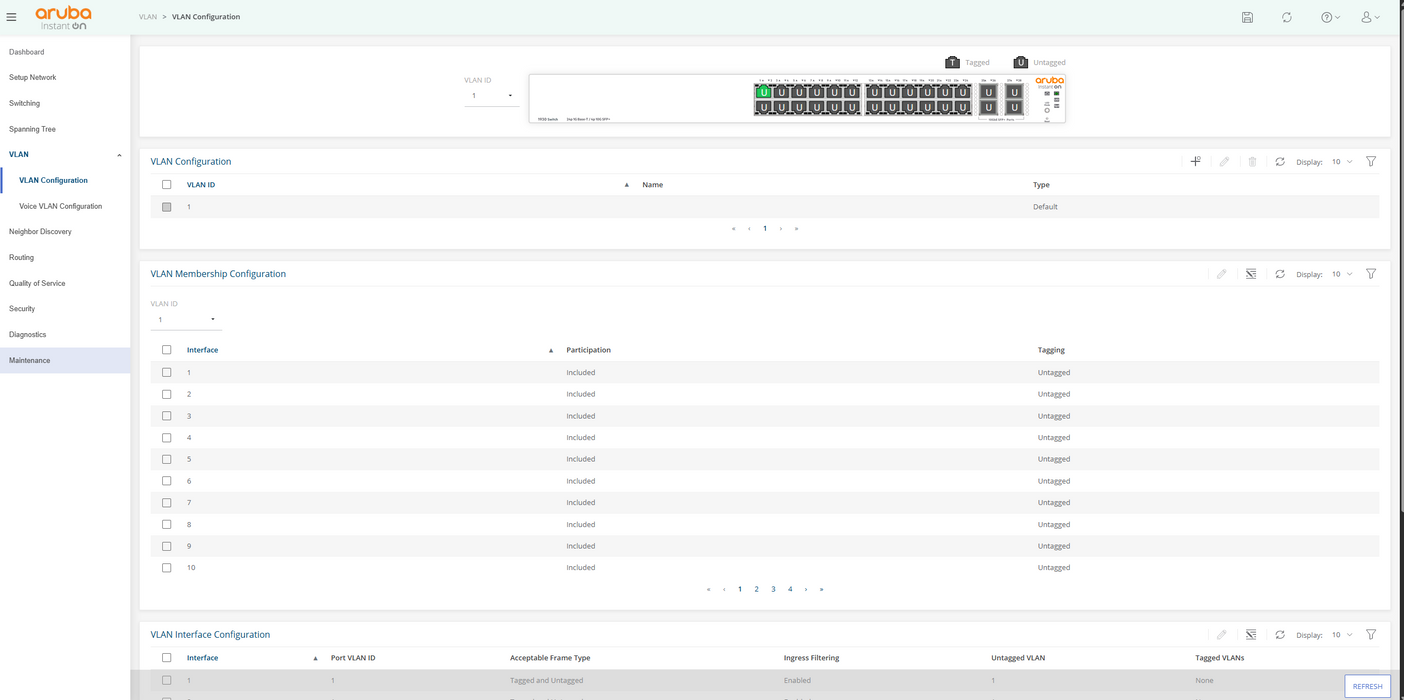1404x700 pixels.
Task: Open Maintenance in the sidebar
Action: pos(65,360)
